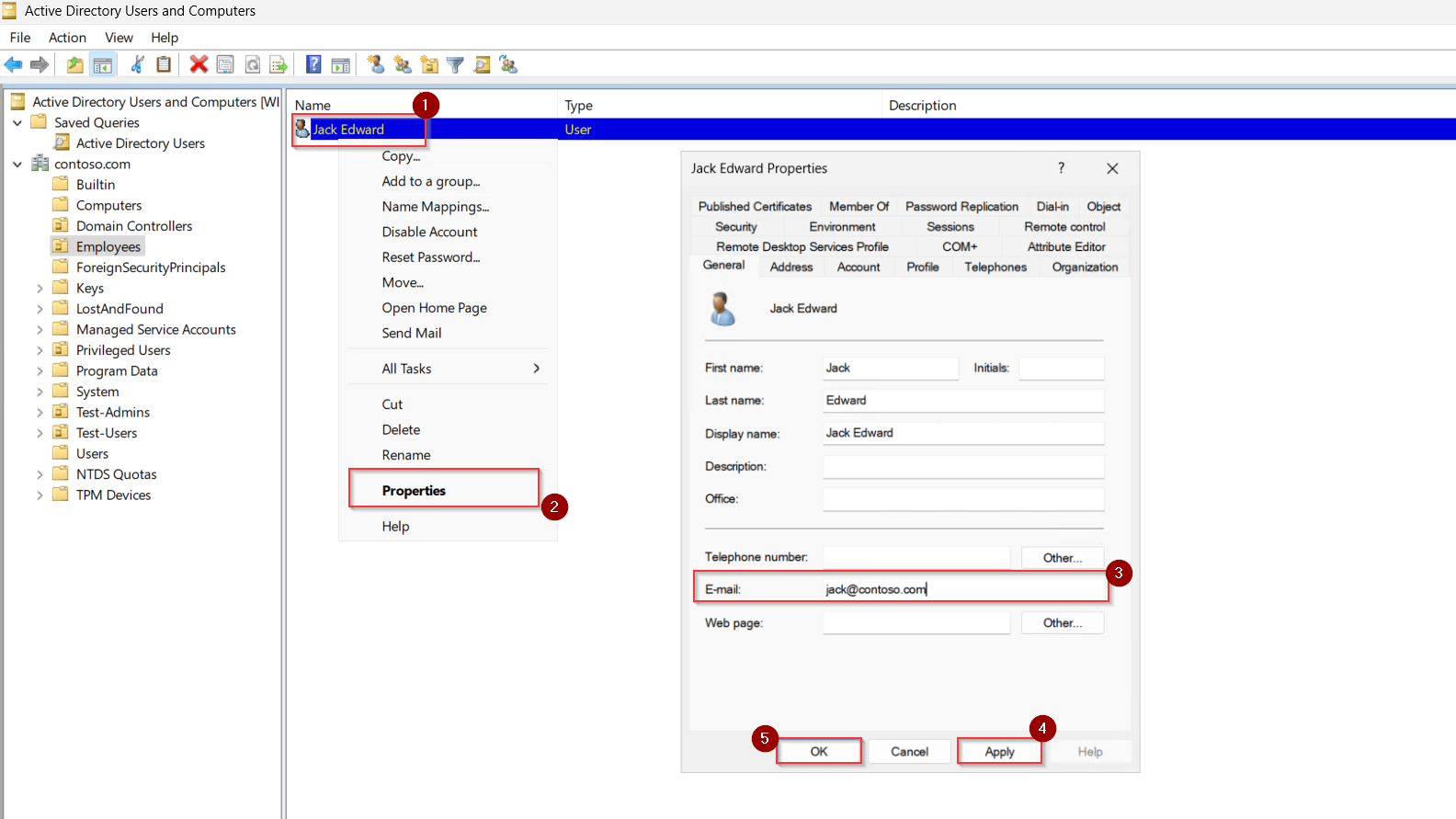Image resolution: width=1456 pixels, height=819 pixels.
Task: Click the Refresh toolbar icon
Action: pos(253,64)
